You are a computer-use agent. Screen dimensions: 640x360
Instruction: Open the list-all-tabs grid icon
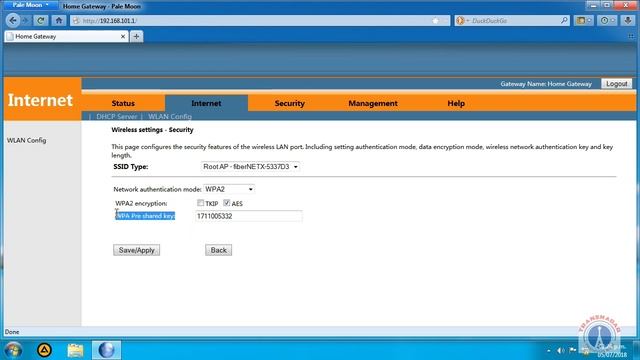631,36
